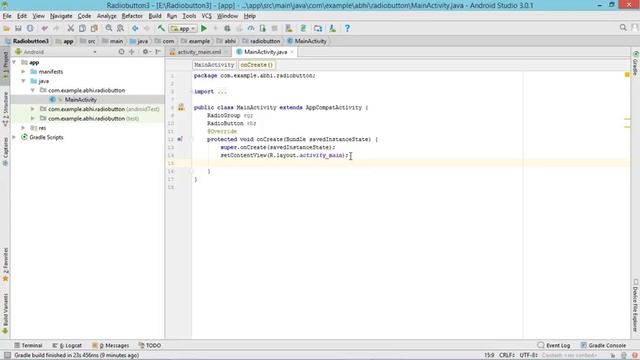Click Attach debugger to Android process icon

(x=262, y=29)
